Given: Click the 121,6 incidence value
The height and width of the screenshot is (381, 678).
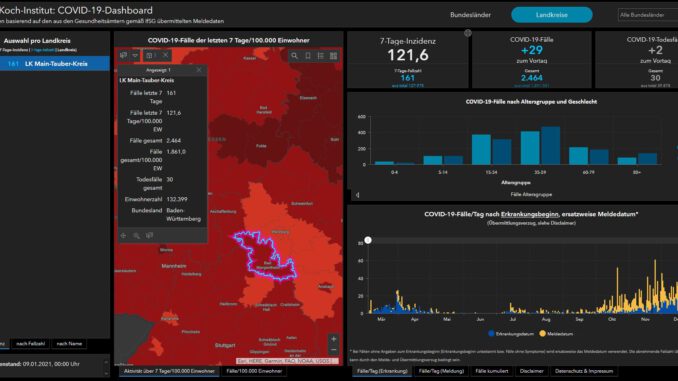Looking at the screenshot, I should (x=408, y=55).
